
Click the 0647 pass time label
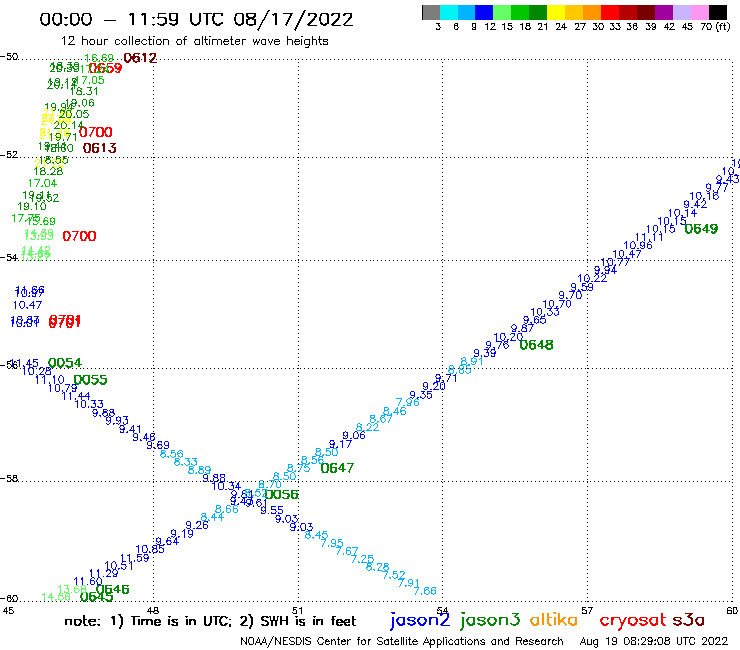[x=337, y=468]
